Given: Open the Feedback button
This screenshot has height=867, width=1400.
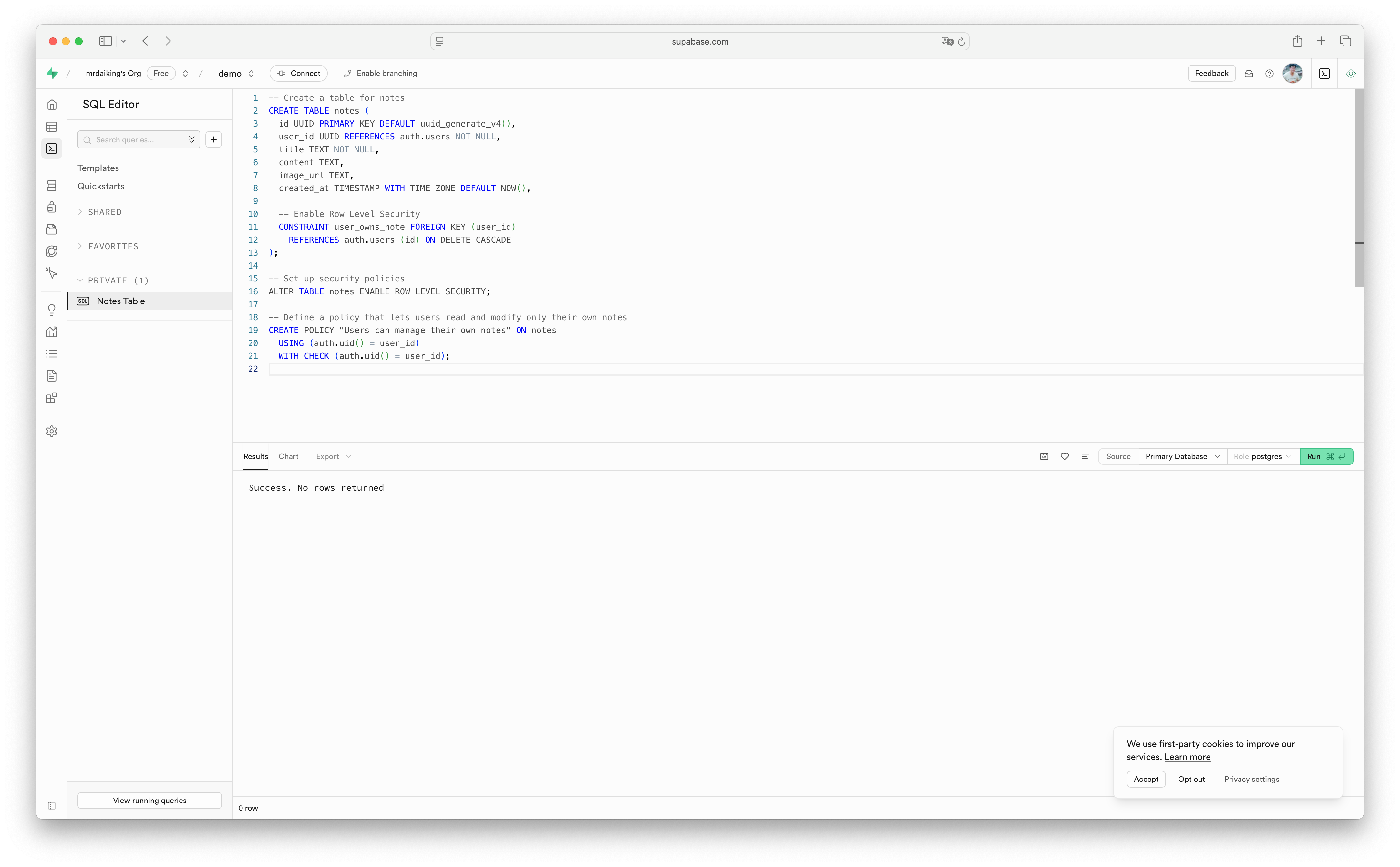Looking at the screenshot, I should (1211, 73).
